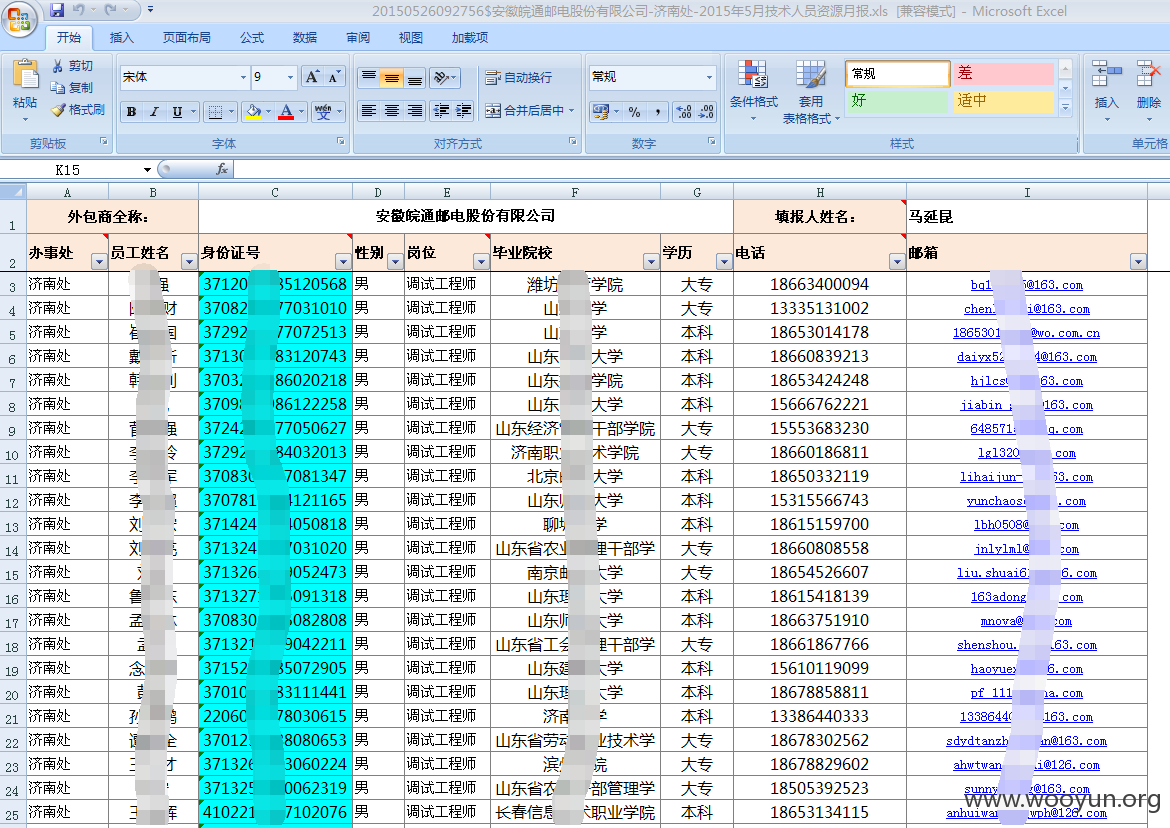Apply the 好 good cell style
Image resolution: width=1170 pixels, height=828 pixels.
coord(898,100)
